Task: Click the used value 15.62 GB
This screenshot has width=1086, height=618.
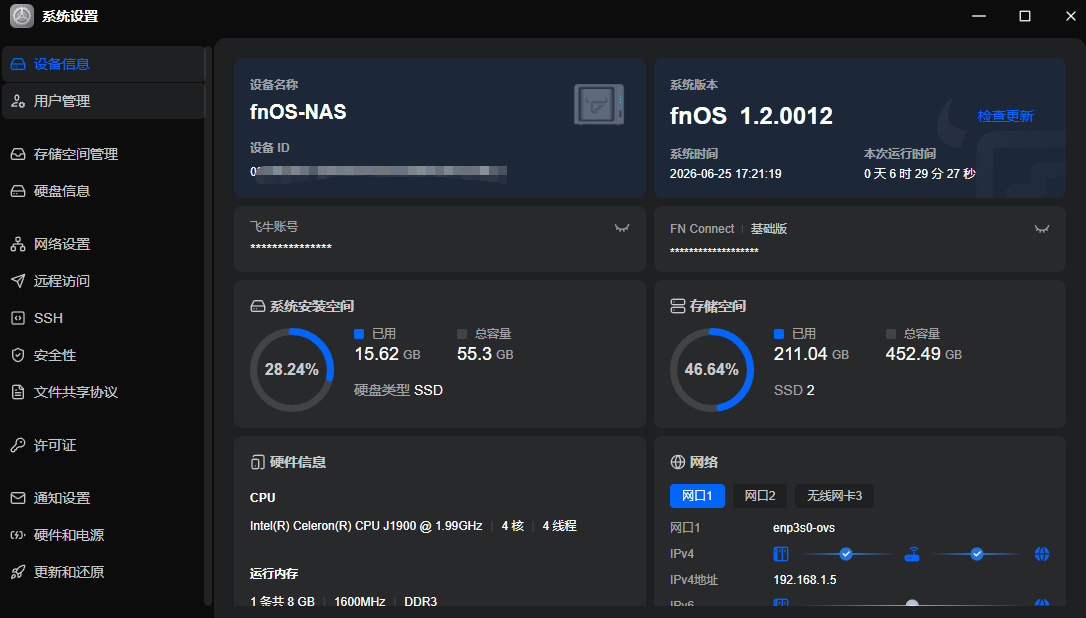Action: tap(387, 354)
